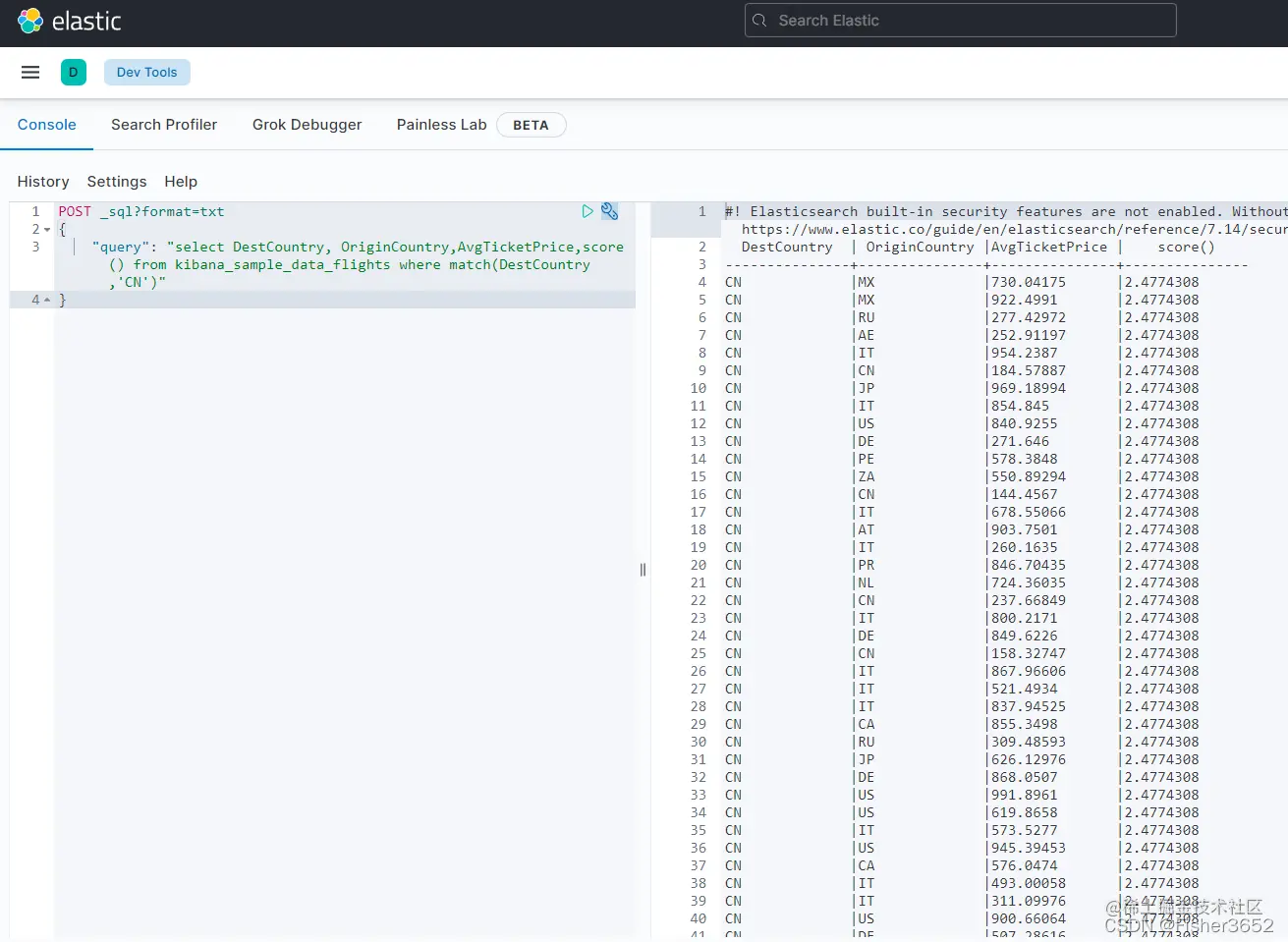Click the security warning line in output
1288x942 pixels.
1006,211
